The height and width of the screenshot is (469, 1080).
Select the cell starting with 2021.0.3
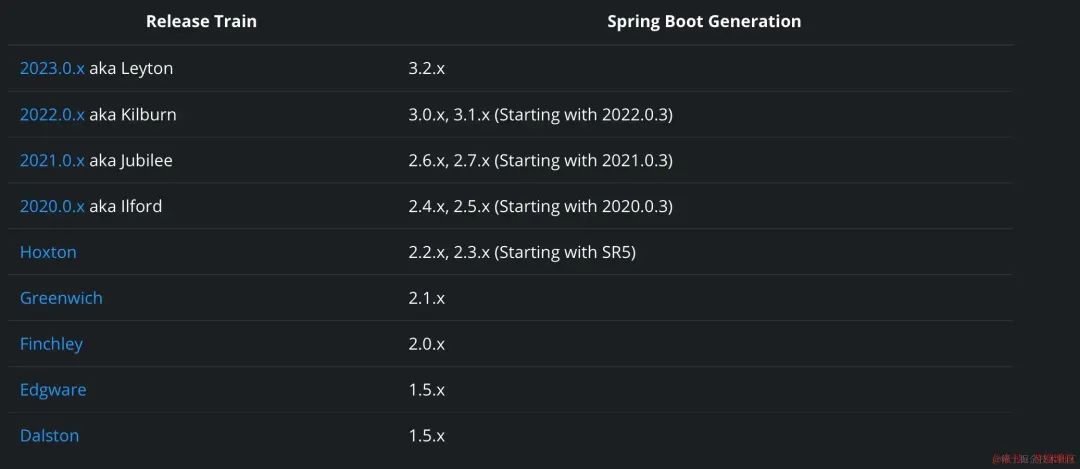(x=540, y=160)
